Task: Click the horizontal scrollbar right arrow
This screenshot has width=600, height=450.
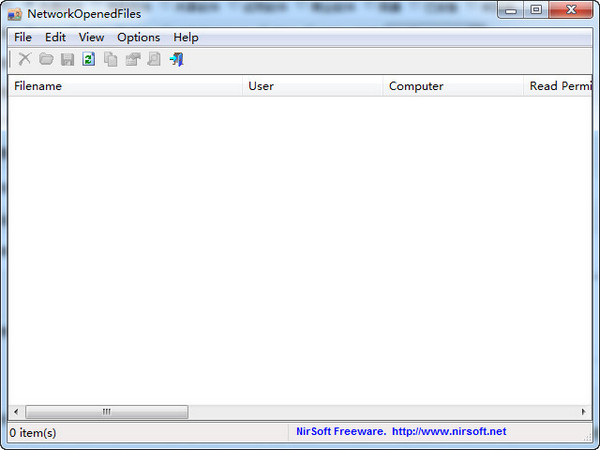Action: click(584, 412)
